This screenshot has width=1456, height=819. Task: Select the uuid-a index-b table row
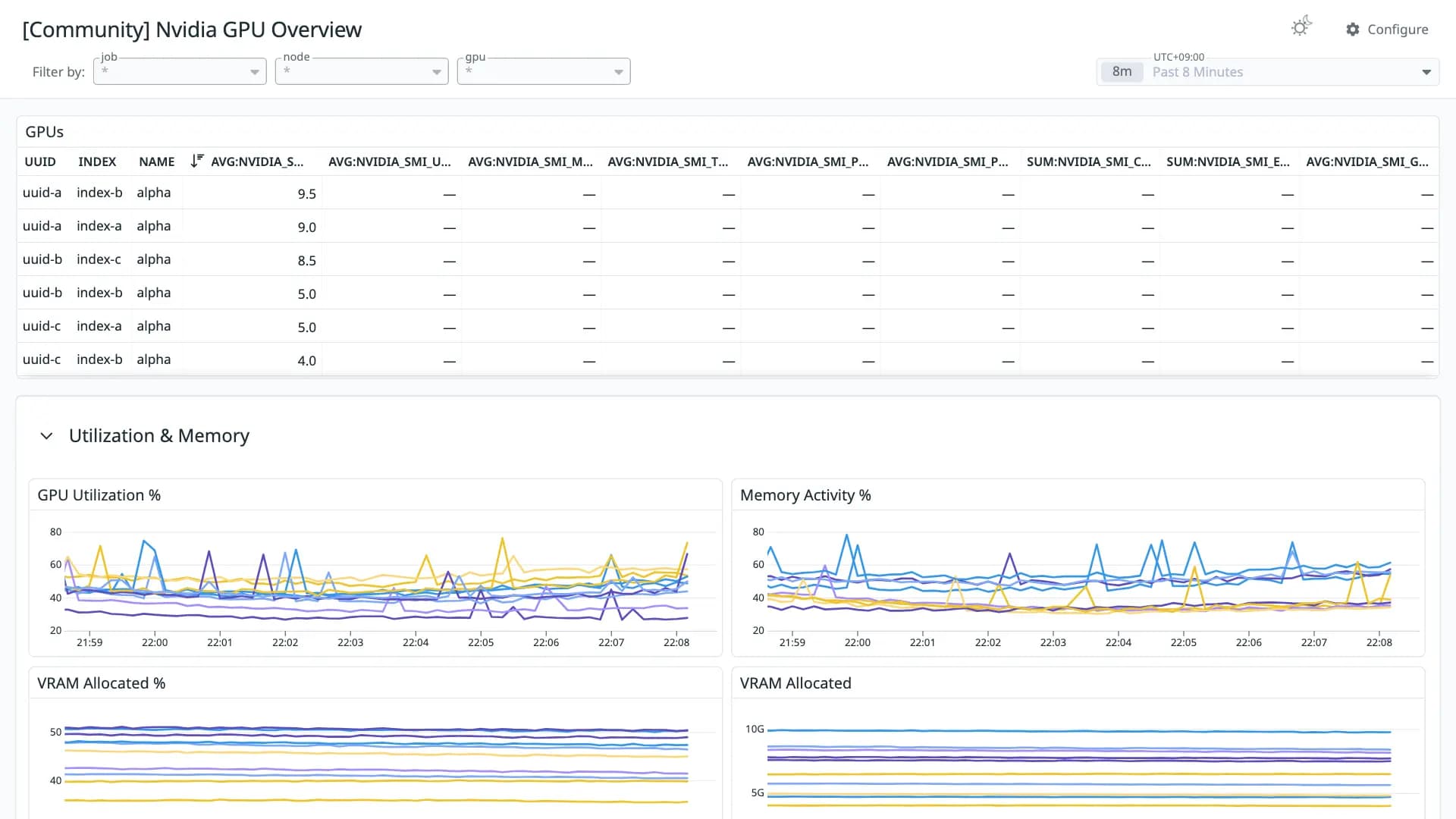tap(727, 193)
